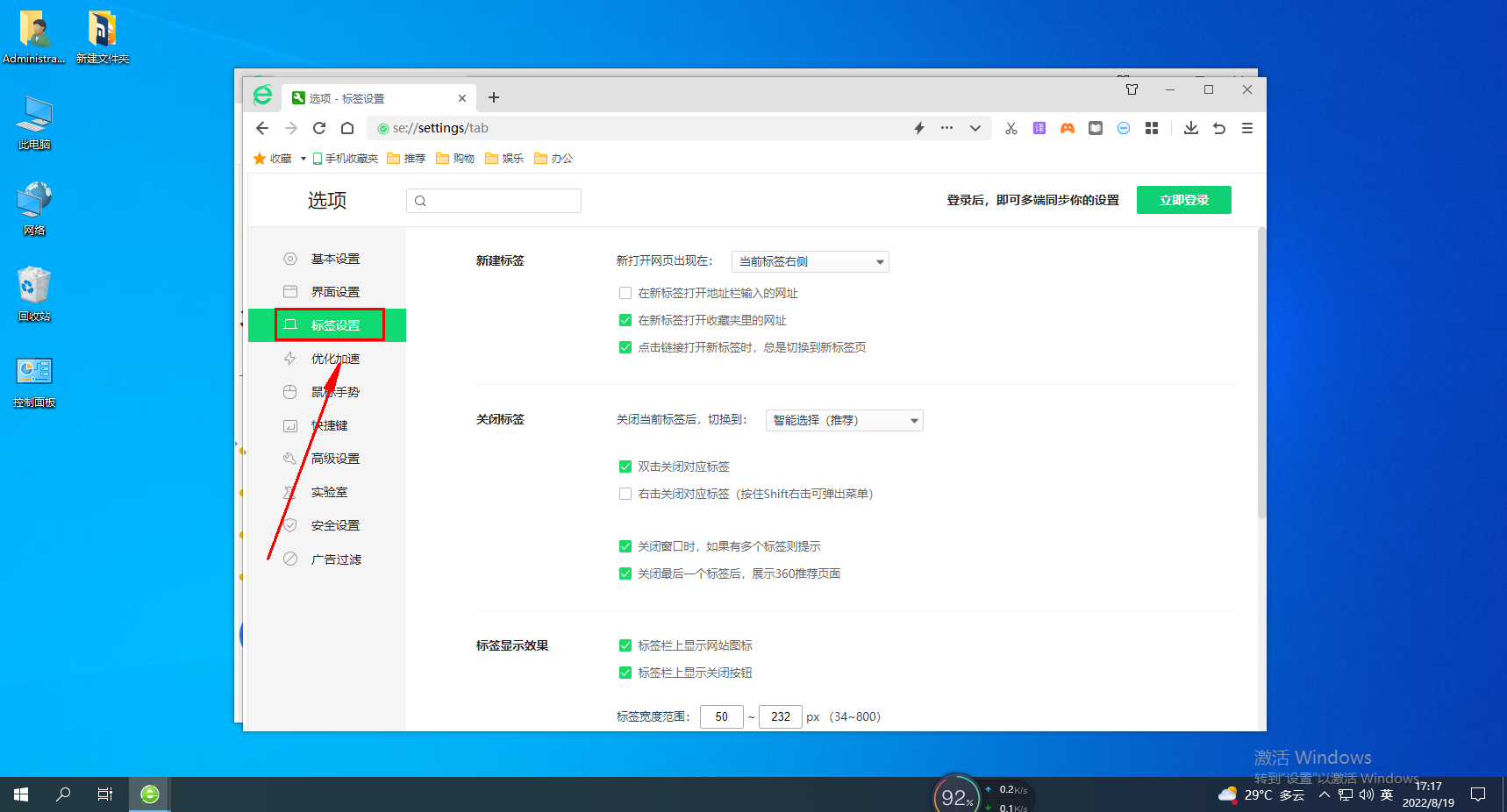Open the 智能选择 (推荐) dropdown
Screen dimensions: 1507x812
845,420
